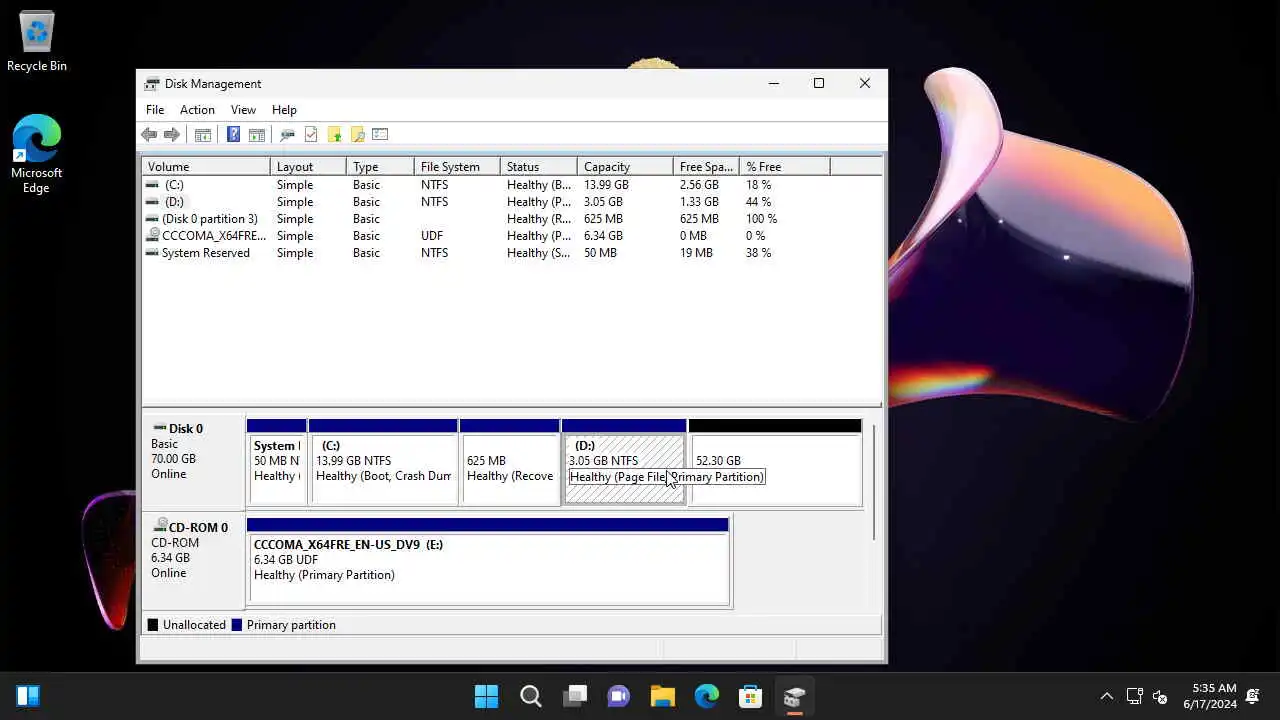Screen dimensions: 1280x720
Task: Toggle Show/Hide Action Pane toolbar icon
Action: point(257,134)
